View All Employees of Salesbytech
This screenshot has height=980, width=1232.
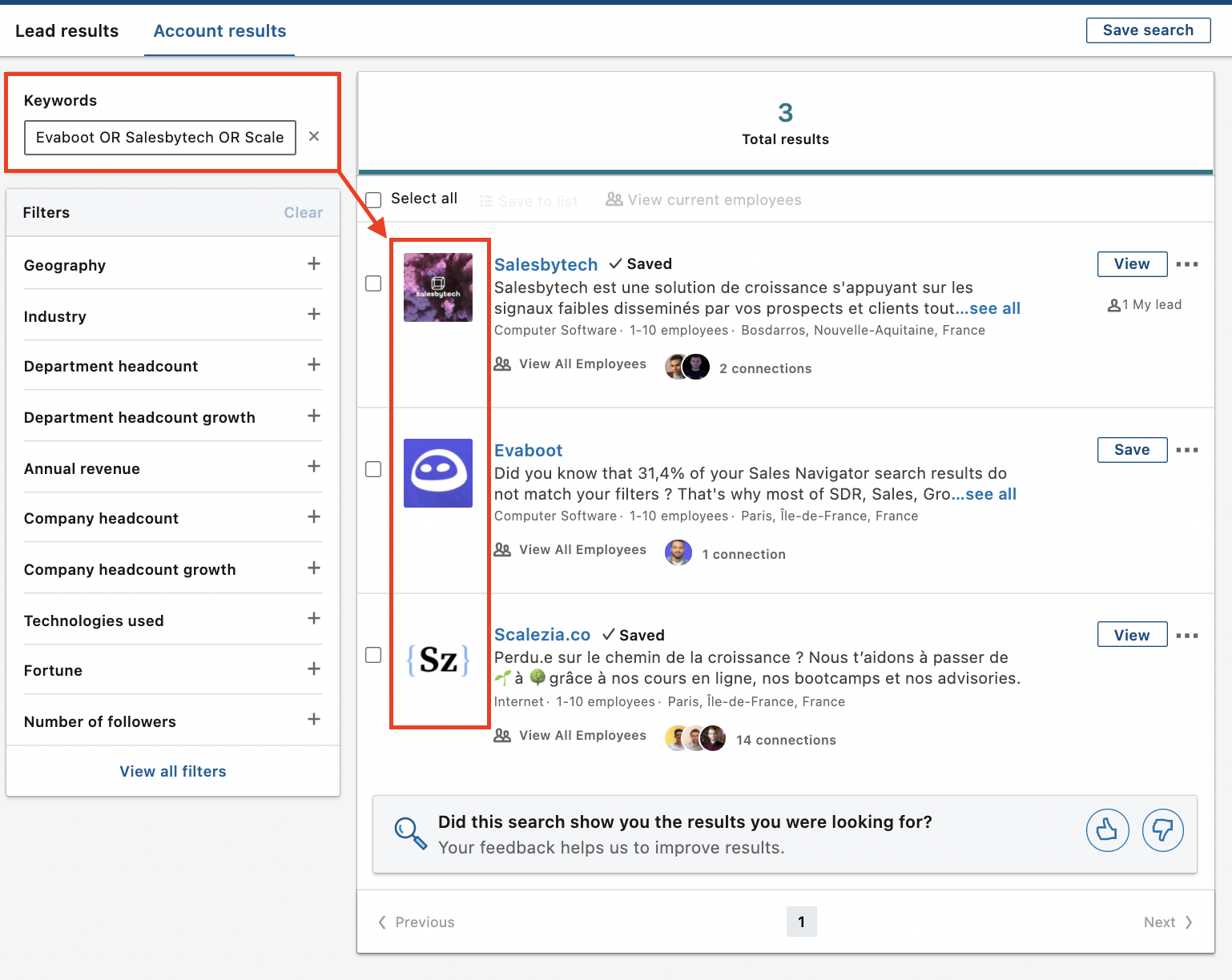pyautogui.click(x=570, y=363)
